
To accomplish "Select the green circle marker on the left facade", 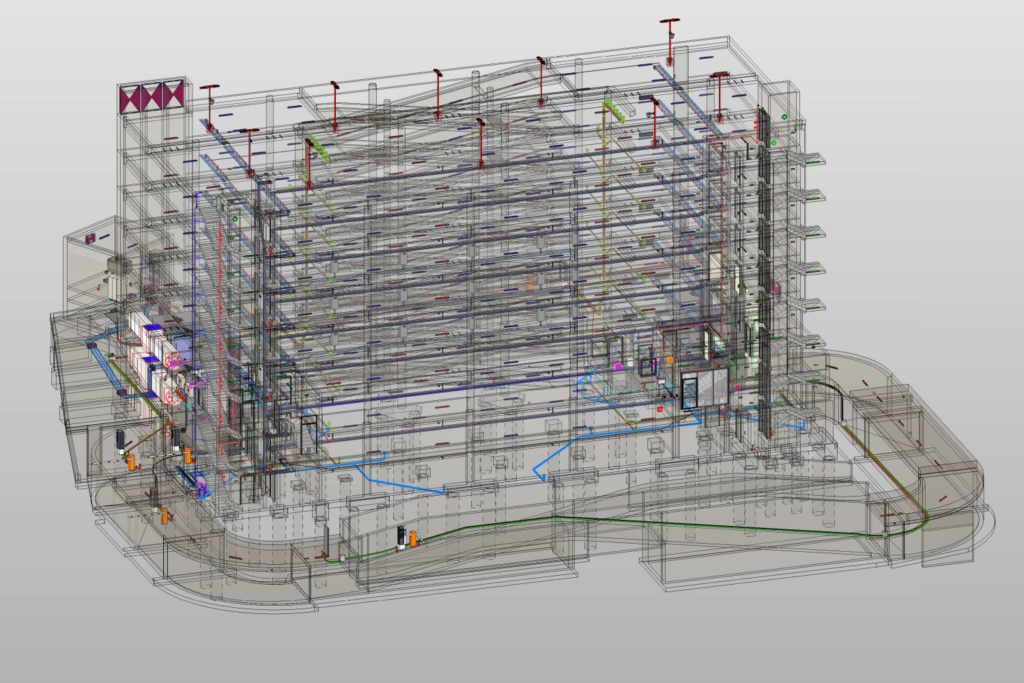I will (236, 218).
